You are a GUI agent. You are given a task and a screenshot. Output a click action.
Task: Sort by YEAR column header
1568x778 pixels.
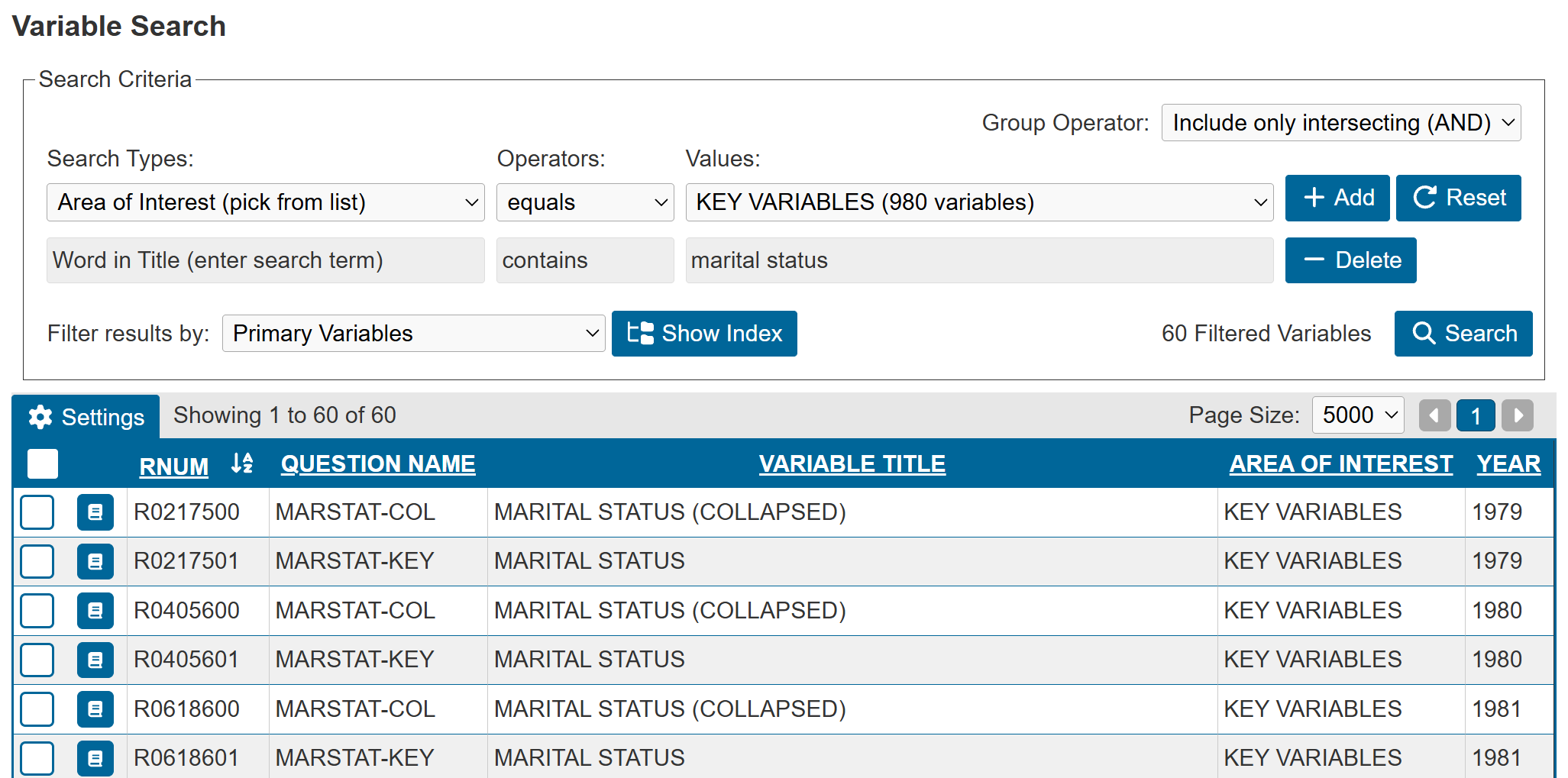(1508, 463)
